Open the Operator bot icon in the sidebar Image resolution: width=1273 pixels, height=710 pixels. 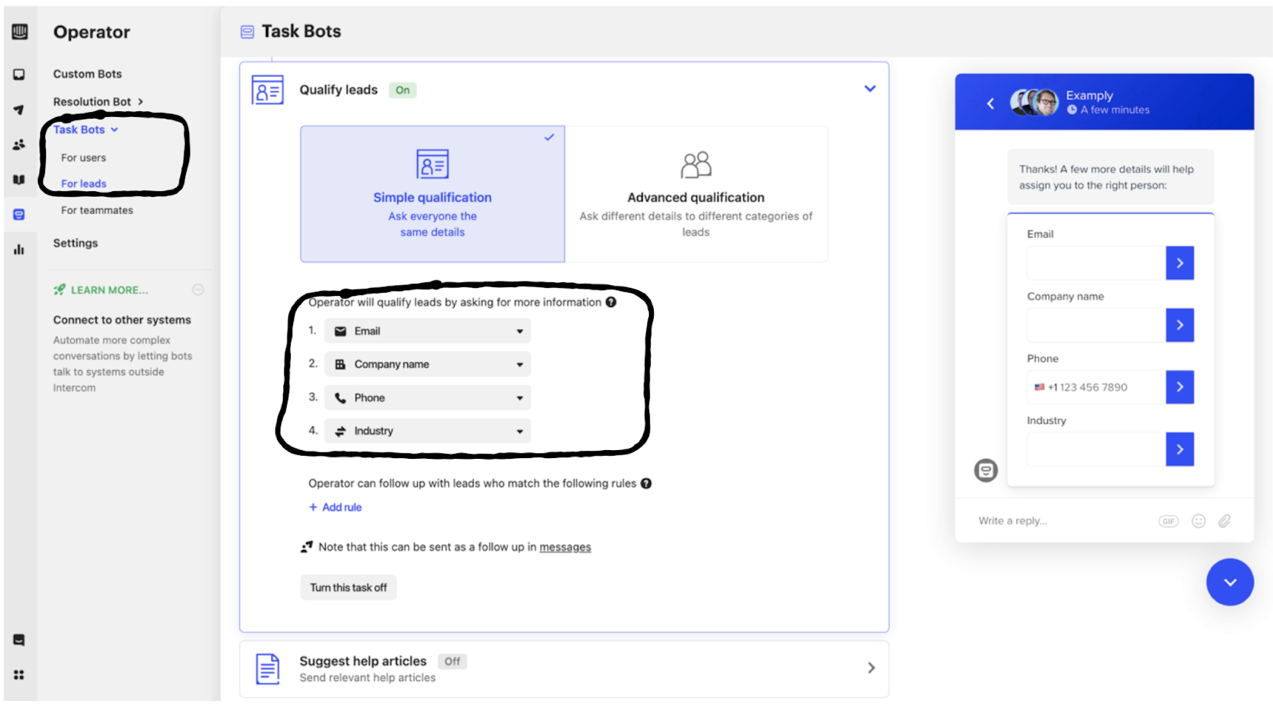coord(20,214)
